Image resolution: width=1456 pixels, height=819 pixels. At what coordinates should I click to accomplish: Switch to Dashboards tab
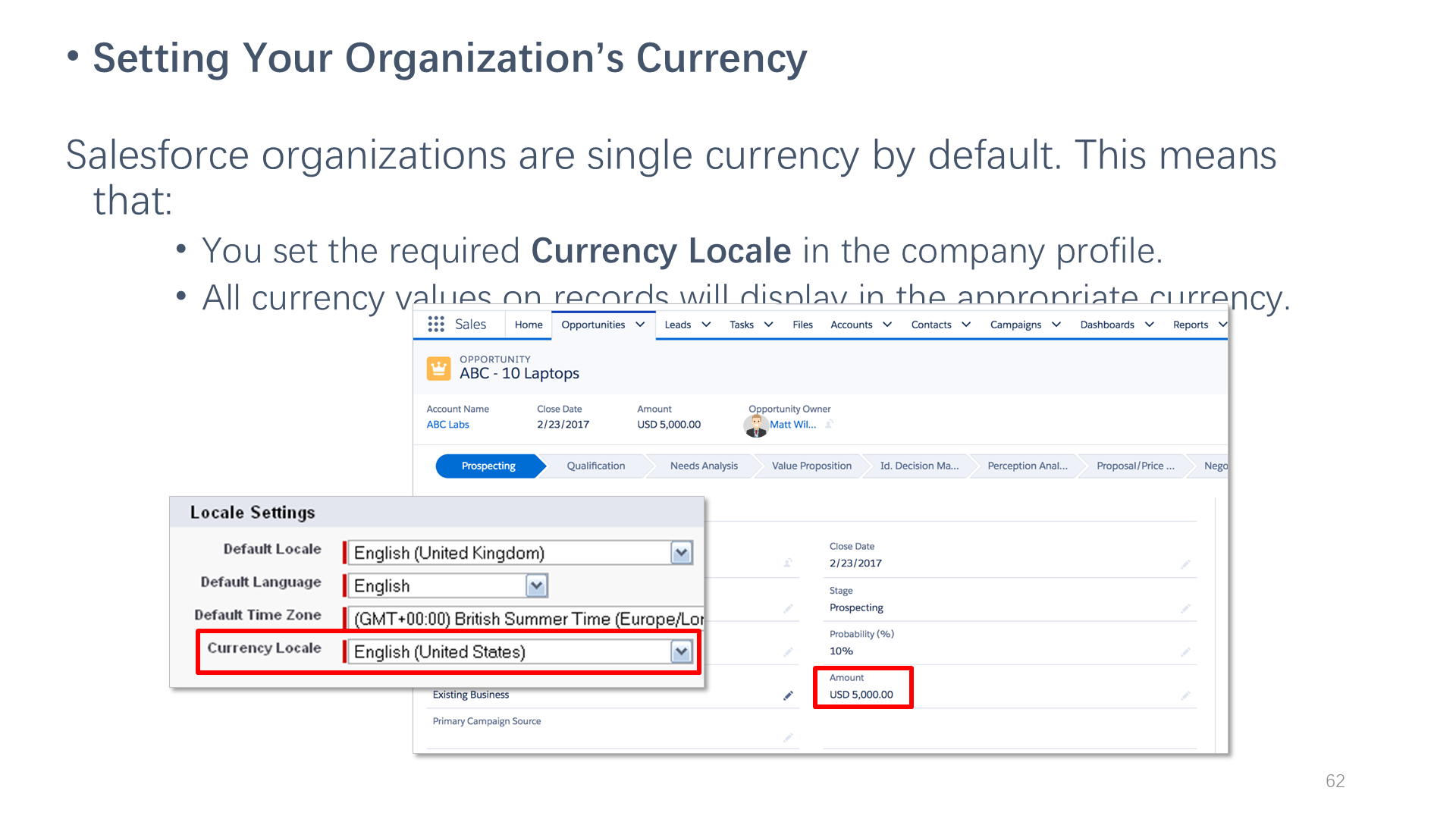[1107, 325]
